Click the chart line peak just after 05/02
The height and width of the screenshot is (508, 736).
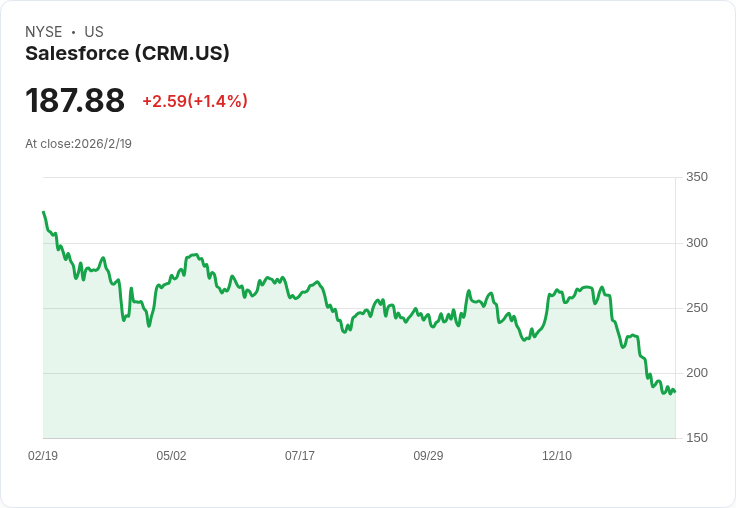(x=194, y=255)
